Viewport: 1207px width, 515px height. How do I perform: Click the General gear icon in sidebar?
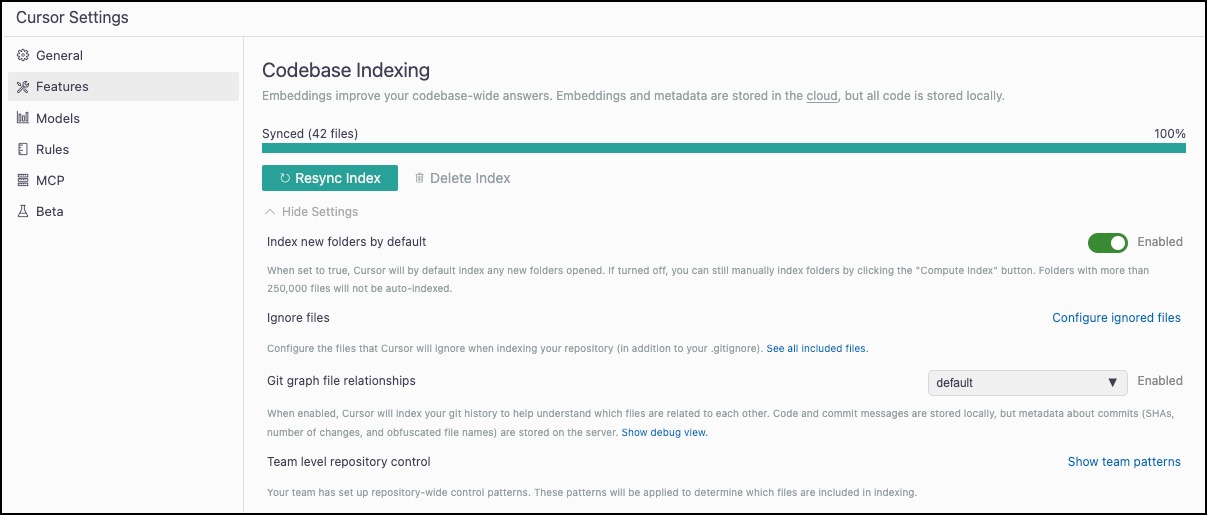coord(23,56)
